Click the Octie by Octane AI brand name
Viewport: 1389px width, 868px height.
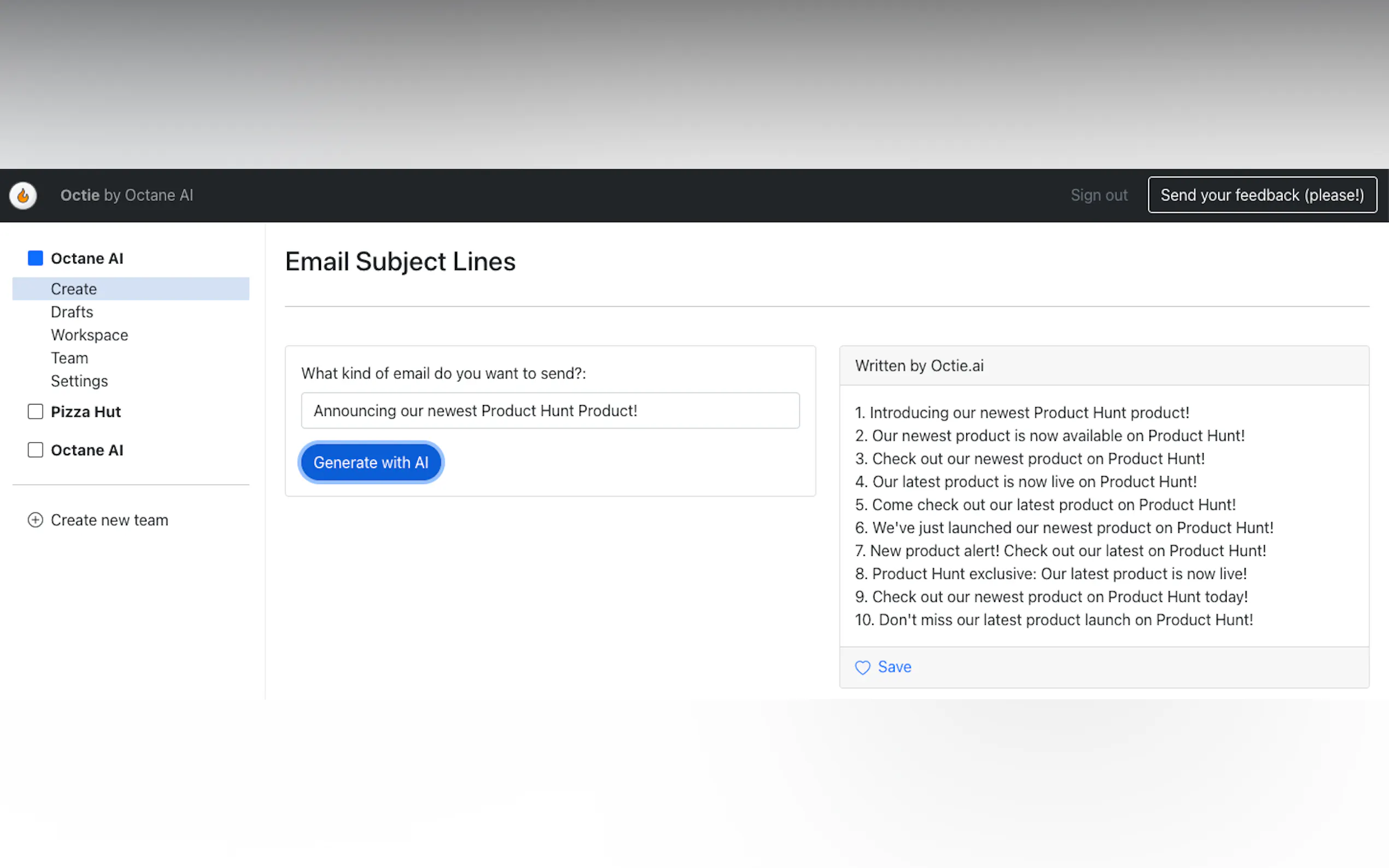click(x=127, y=195)
